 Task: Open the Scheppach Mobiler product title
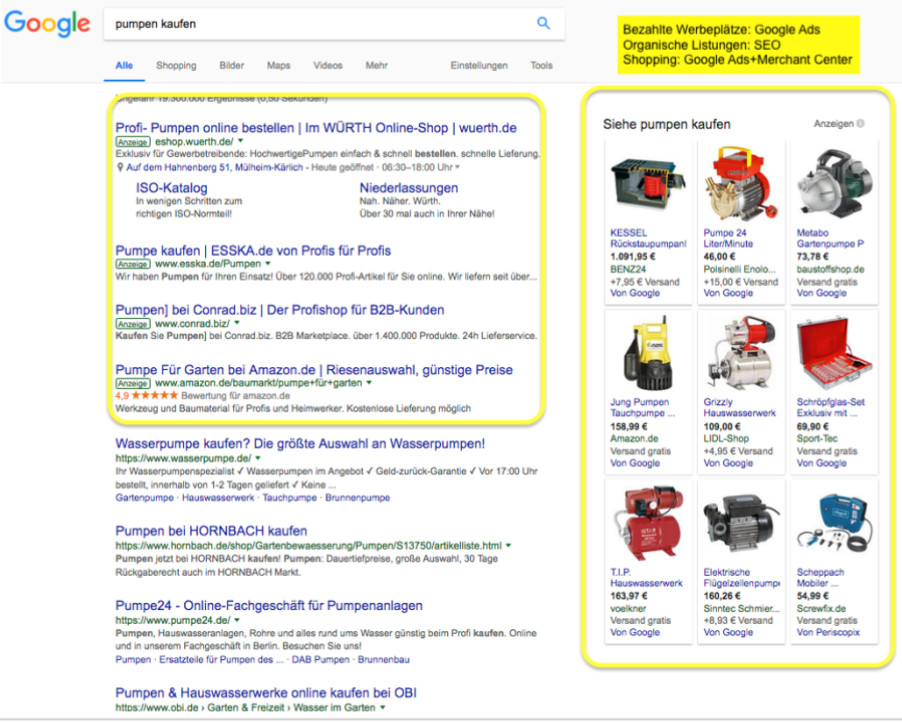pos(820,577)
